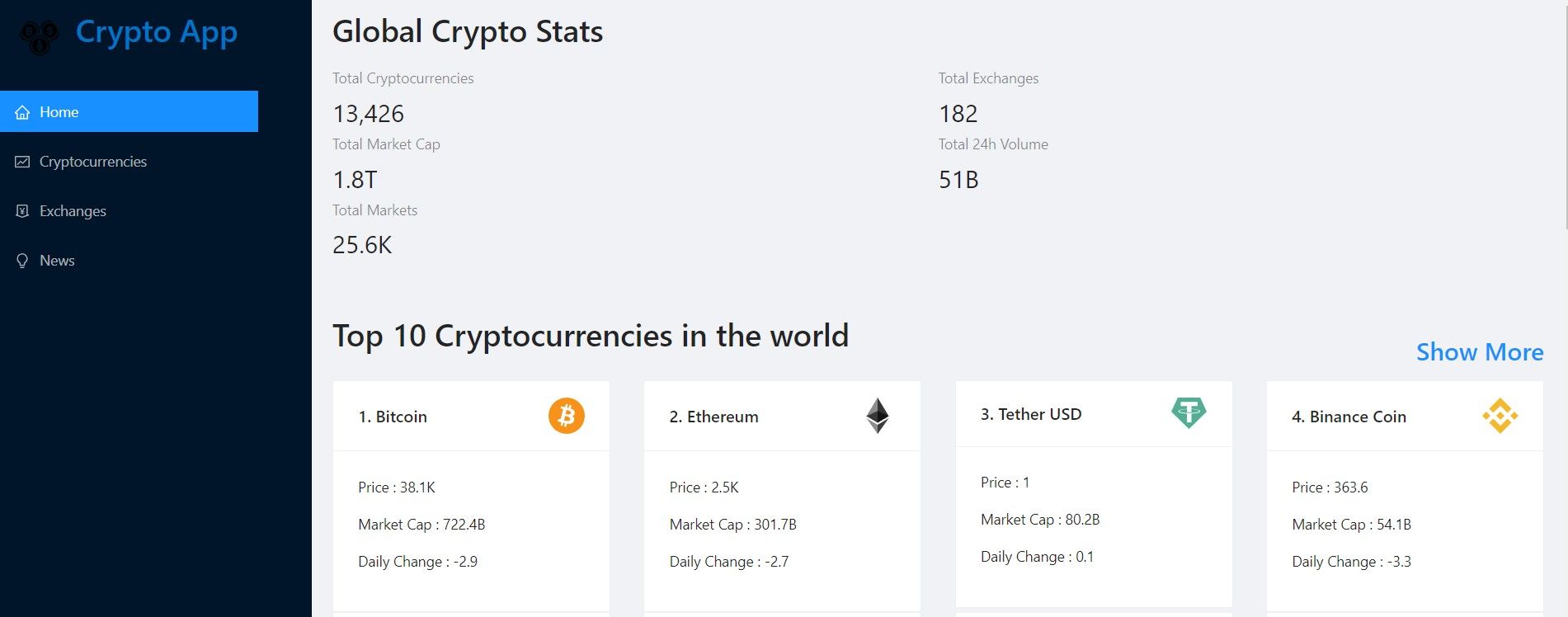Click the vertical page scrollbar
The height and width of the screenshot is (617, 1568).
1565,115
